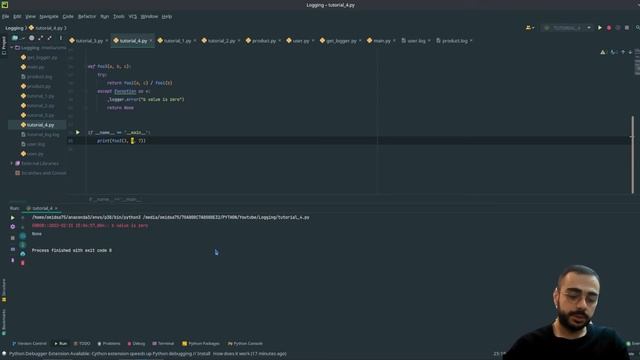
Task: Open the Refactor menu
Action: click(87, 16)
